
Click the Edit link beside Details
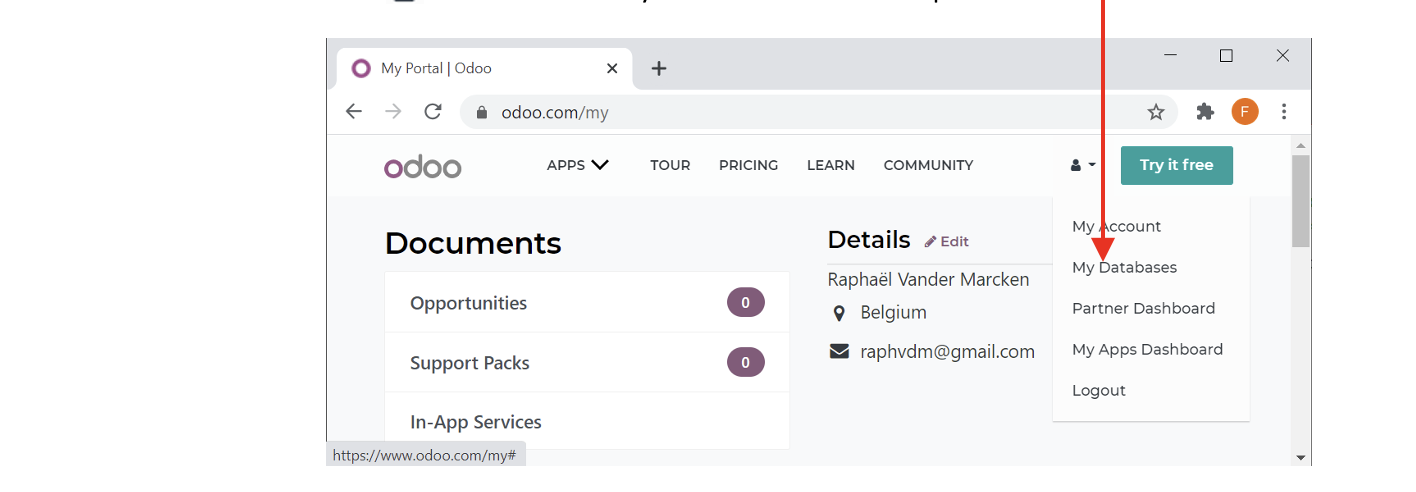(x=946, y=241)
